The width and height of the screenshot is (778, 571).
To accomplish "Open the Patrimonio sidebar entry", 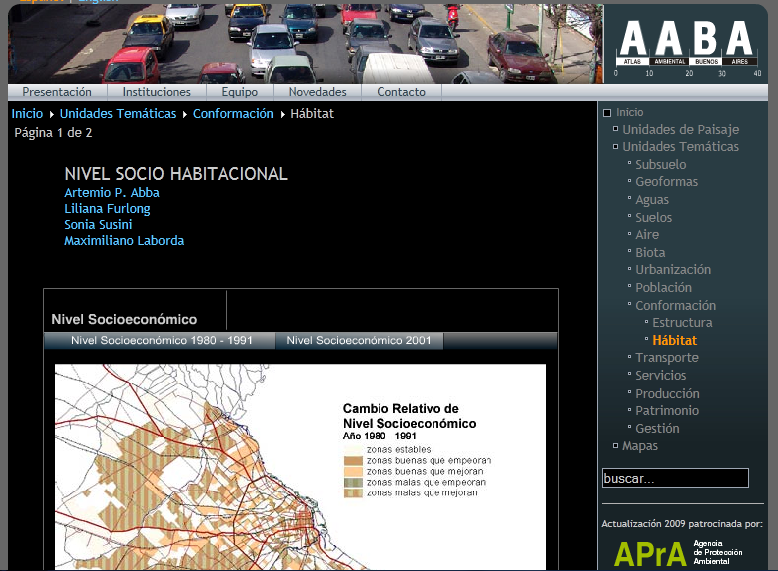I will pyautogui.click(x=667, y=410).
